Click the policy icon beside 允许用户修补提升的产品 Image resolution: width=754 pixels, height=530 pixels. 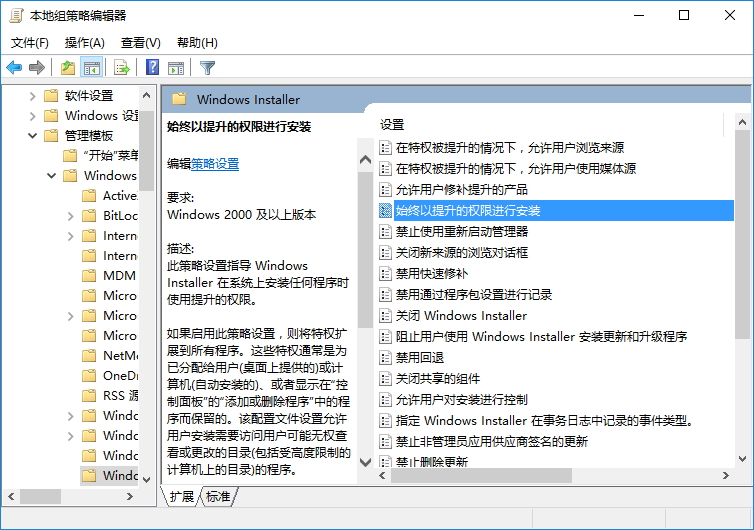click(385, 189)
